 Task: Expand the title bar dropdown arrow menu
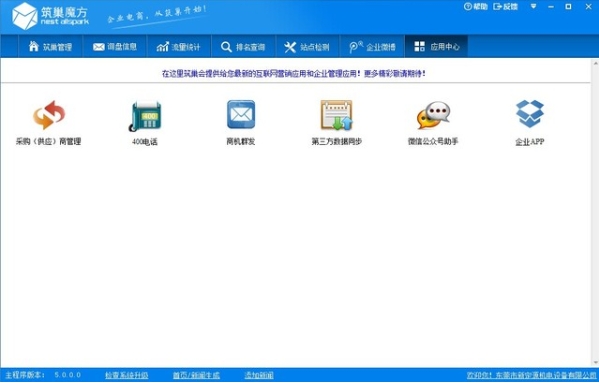pyautogui.click(x=533, y=6)
